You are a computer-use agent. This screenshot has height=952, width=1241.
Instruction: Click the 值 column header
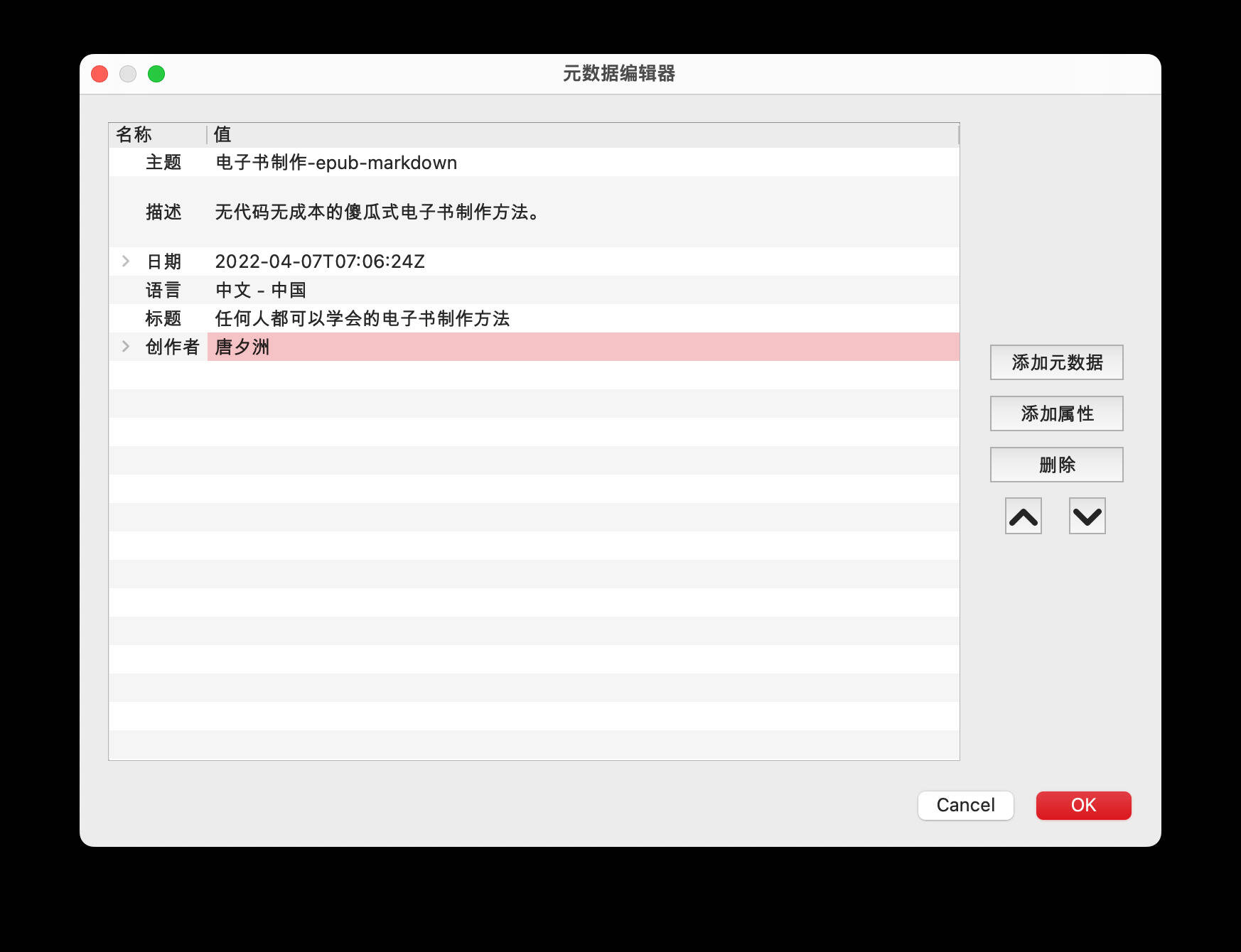[x=583, y=135]
